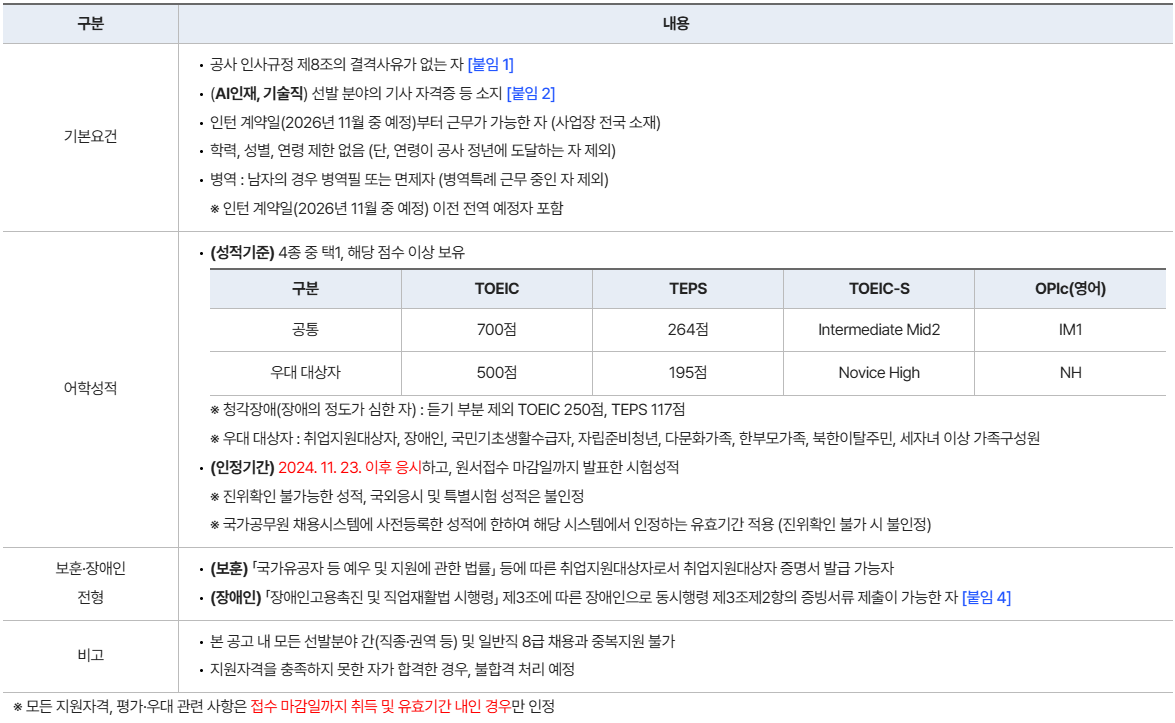1175x723 pixels.
Task: Click the line 인턴 계약일(2026년 11월 중 예정)부터 근무가
Action: click(x=435, y=122)
